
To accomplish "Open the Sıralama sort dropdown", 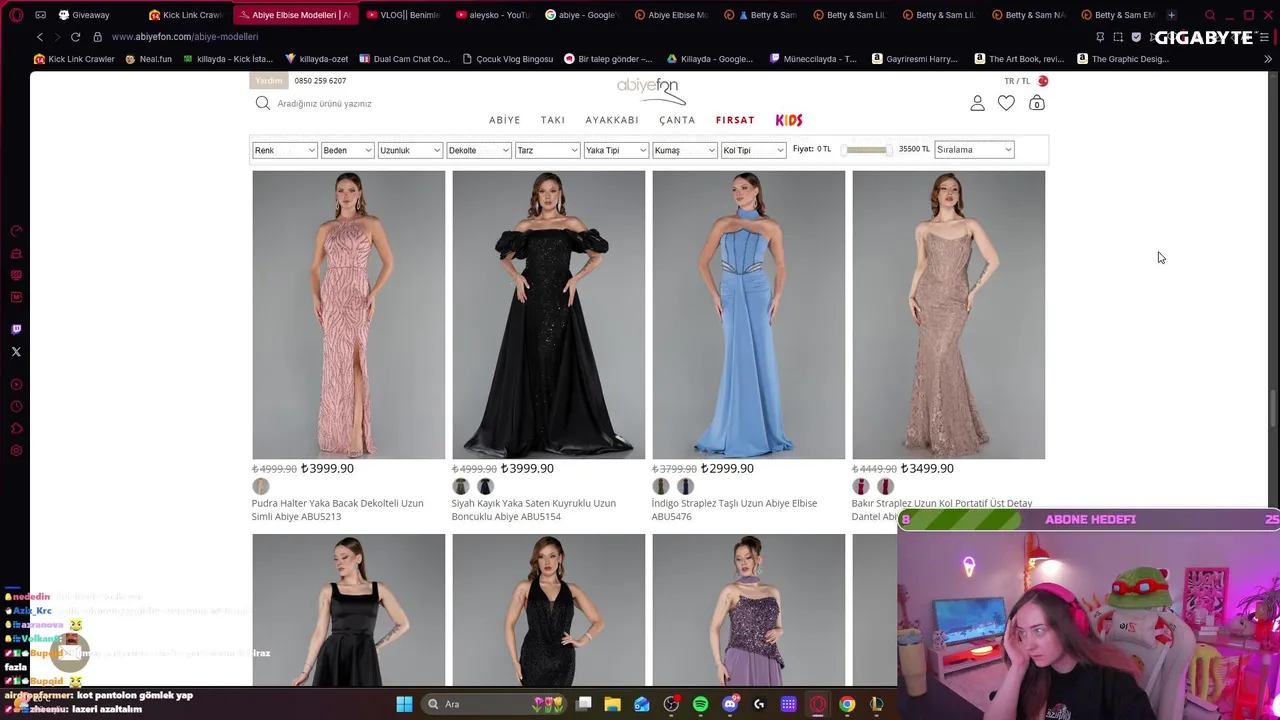I will pos(974,150).
